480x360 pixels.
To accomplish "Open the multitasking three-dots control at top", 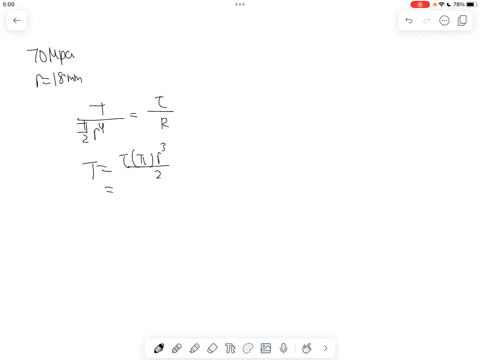I will [x=240, y=4].
